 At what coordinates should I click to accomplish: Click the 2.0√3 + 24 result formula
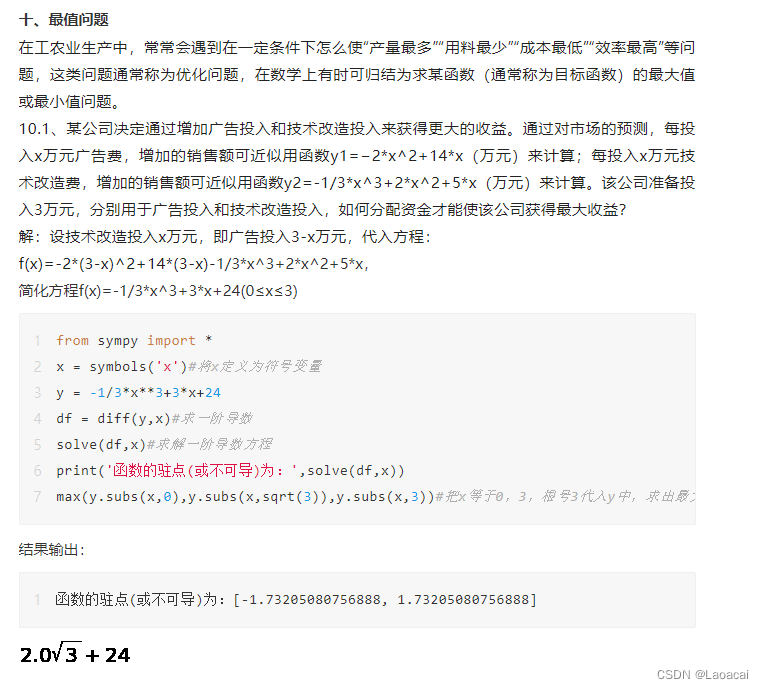click(x=75, y=654)
